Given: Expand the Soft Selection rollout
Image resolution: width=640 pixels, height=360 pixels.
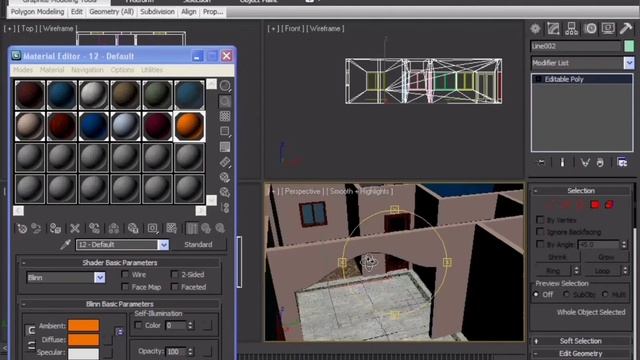Looking at the screenshot, I should (580, 341).
